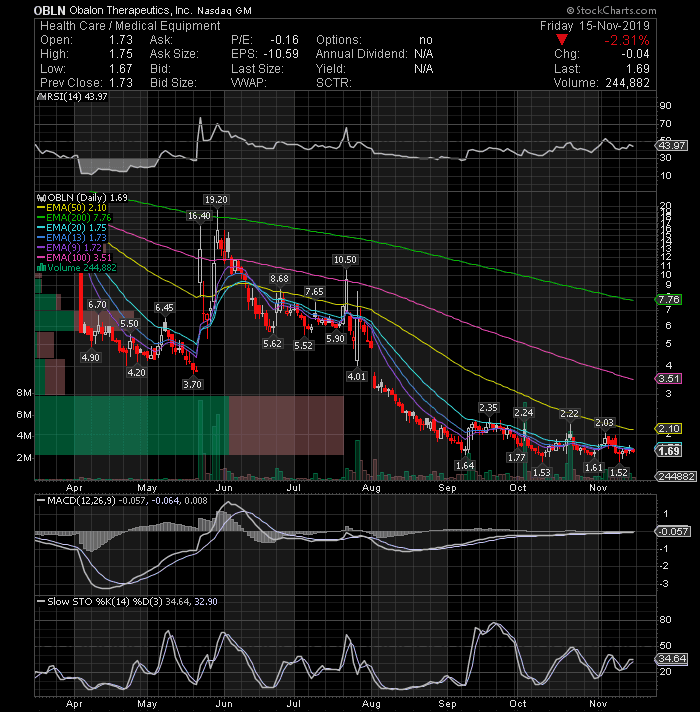700x712 pixels.
Task: Click the 1.61 low price label
Action: tap(593, 468)
